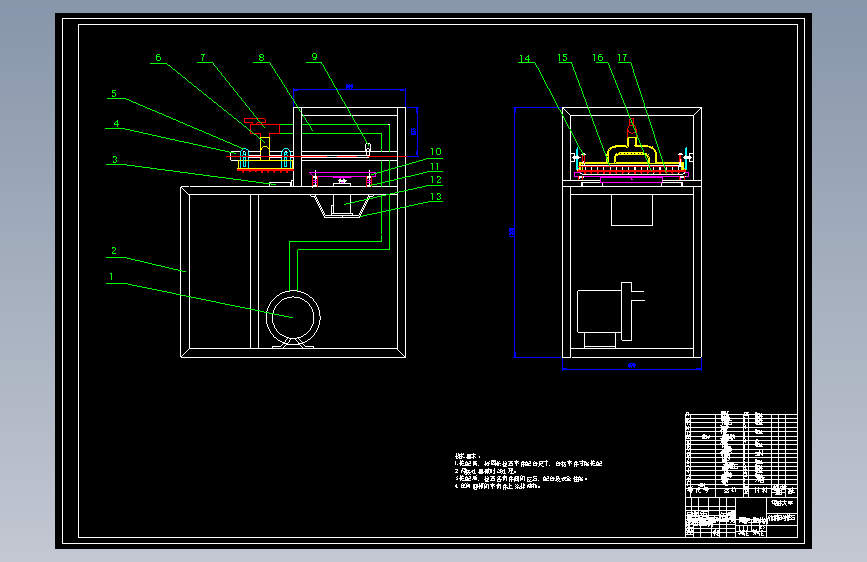Viewport: 867px width, 562px height.
Task: Click part callout number 14
Action: pos(524,59)
